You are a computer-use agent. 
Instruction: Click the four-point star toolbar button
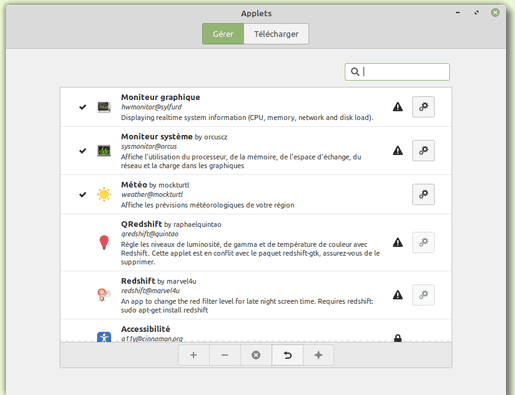(318, 355)
